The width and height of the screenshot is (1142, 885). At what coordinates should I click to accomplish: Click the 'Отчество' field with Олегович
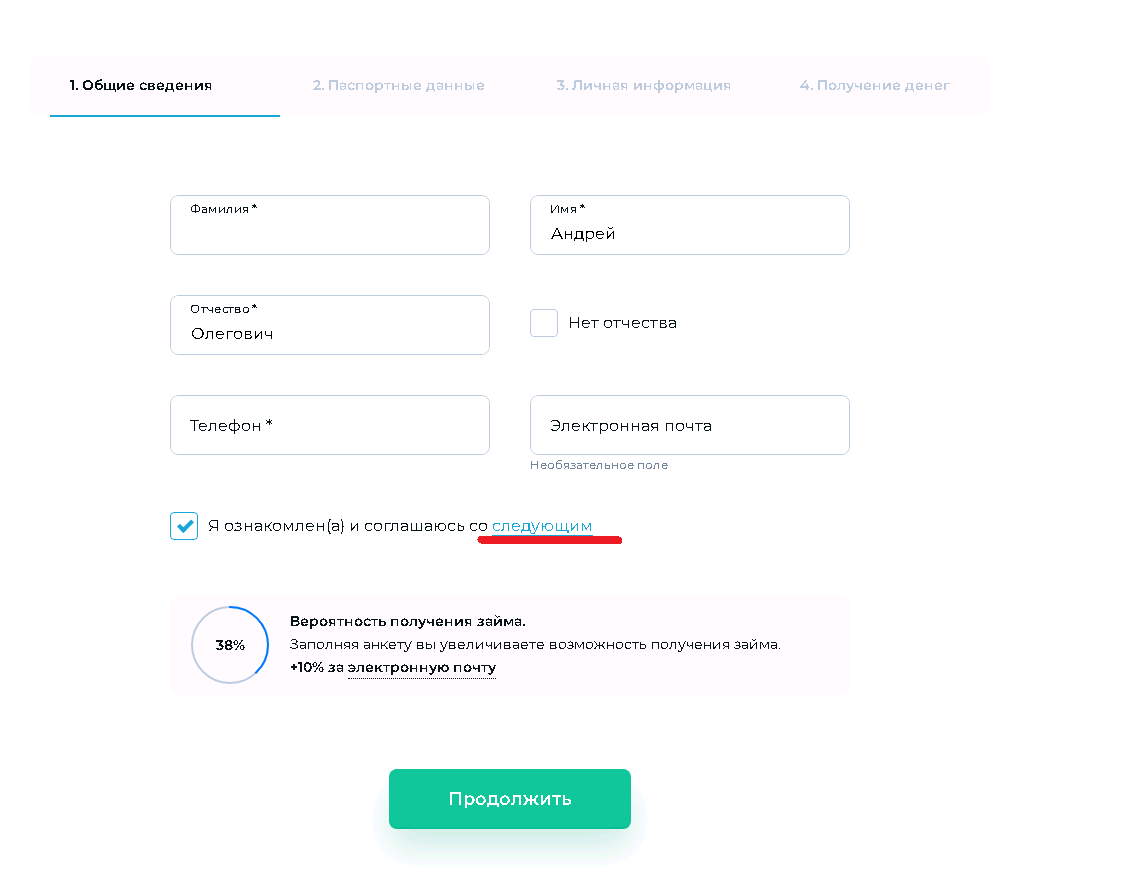point(330,332)
